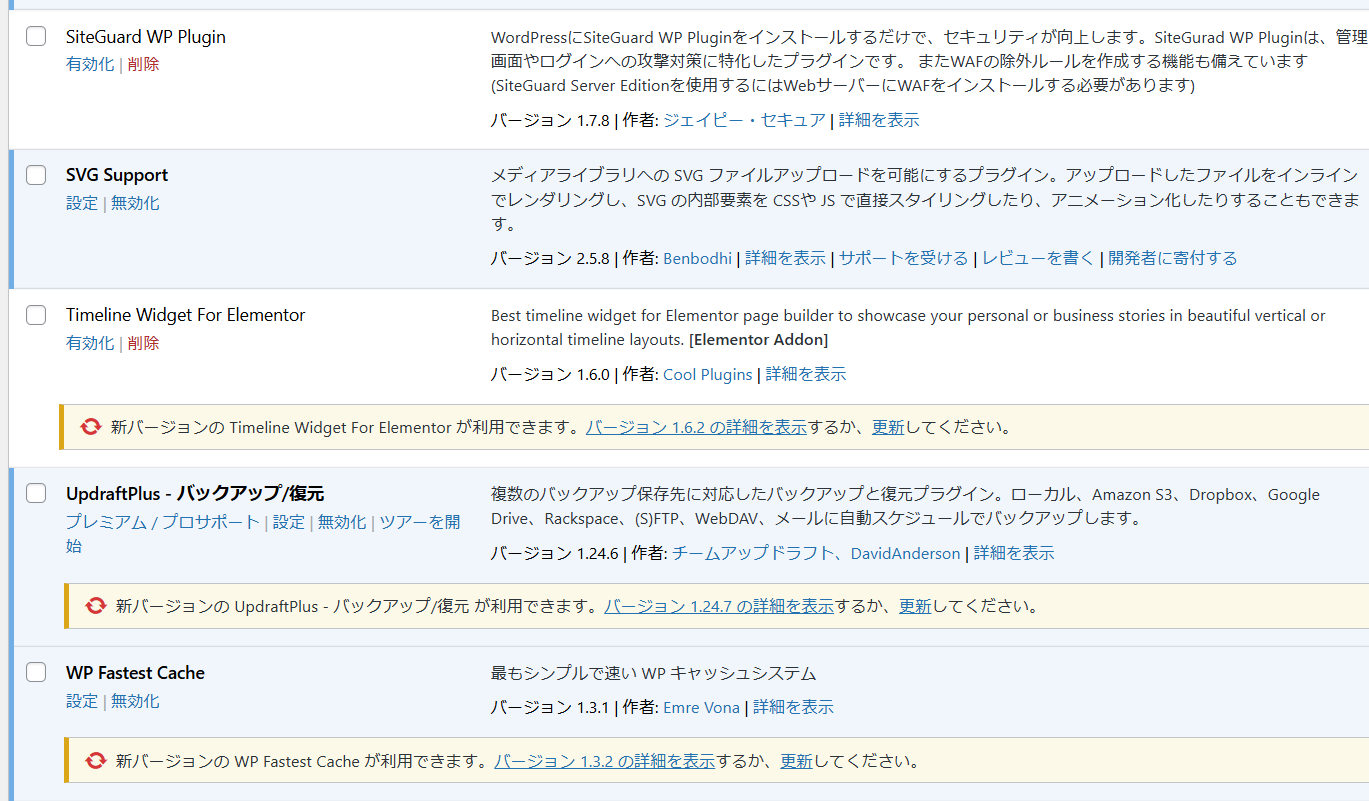1369x801 pixels.
Task: View 詳細を表示 for SVG Support
Action: click(786, 258)
